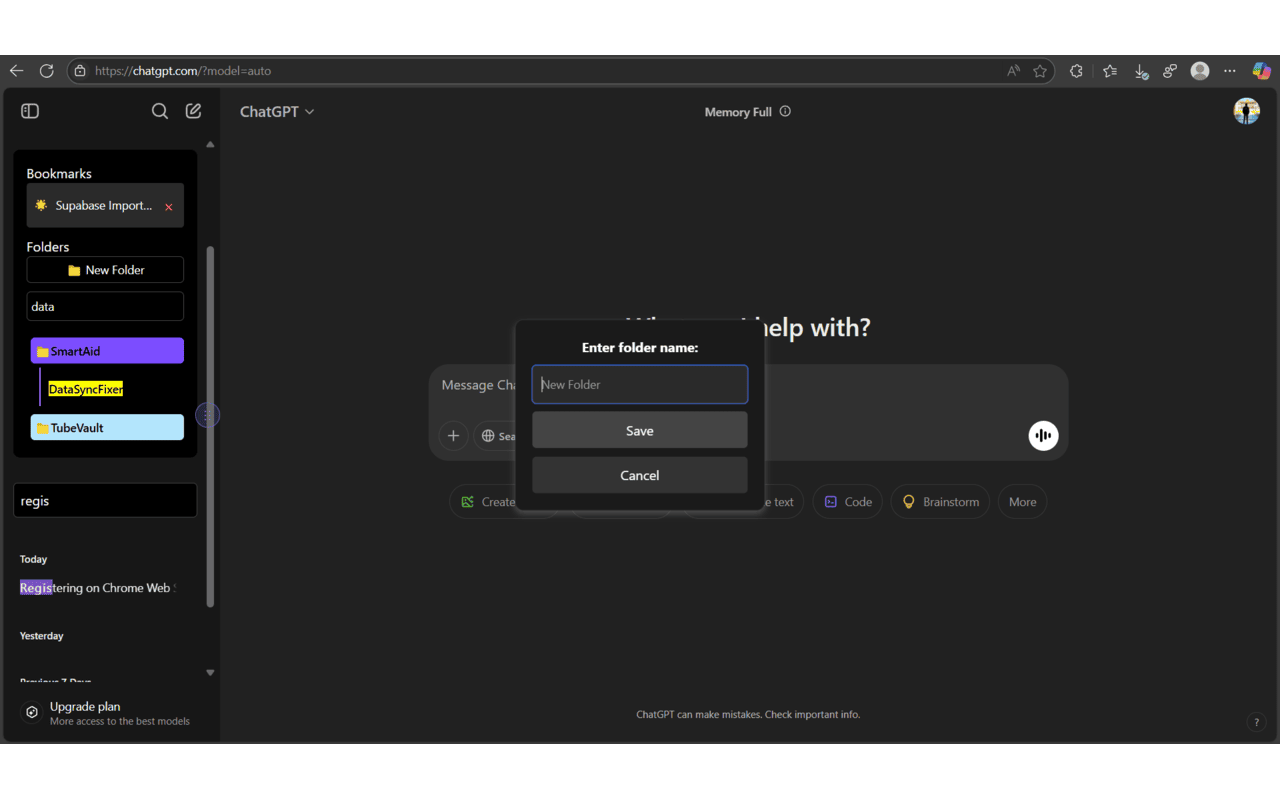Select the Brainstorm suggestion chip

[x=940, y=502]
